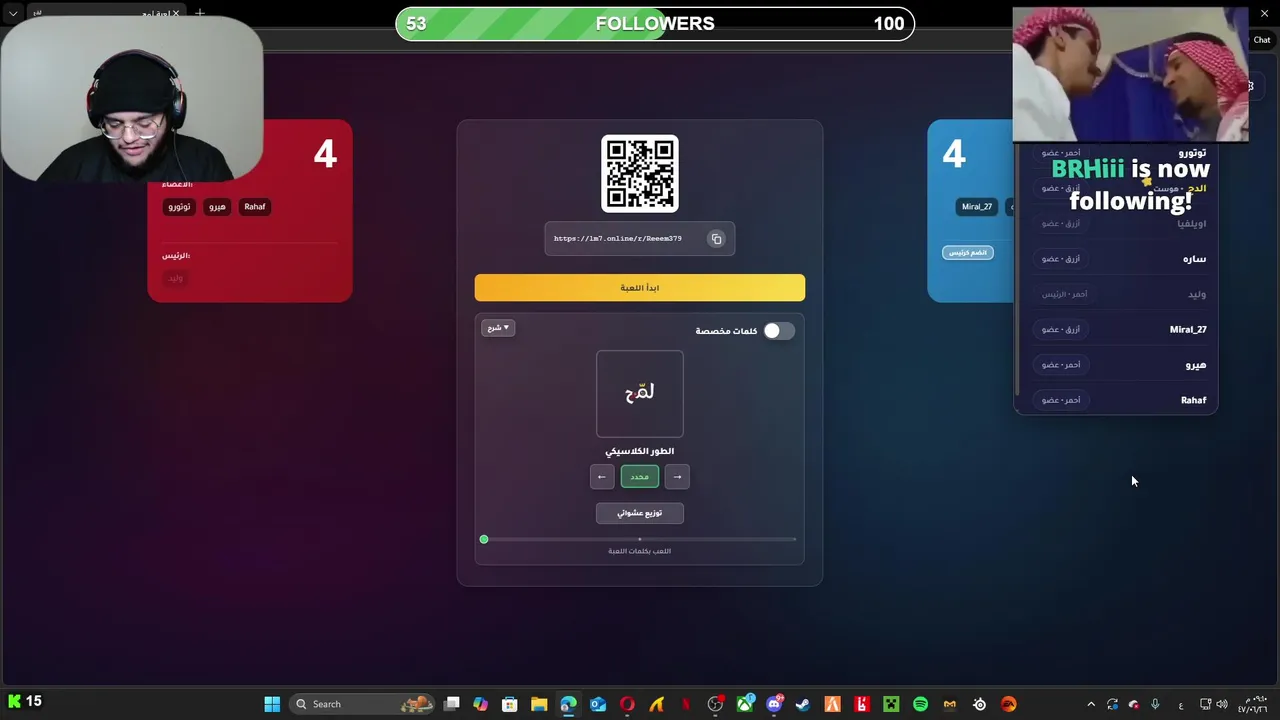The height and width of the screenshot is (720, 1280).
Task: Open Discord from the taskbar
Action: tap(774, 704)
